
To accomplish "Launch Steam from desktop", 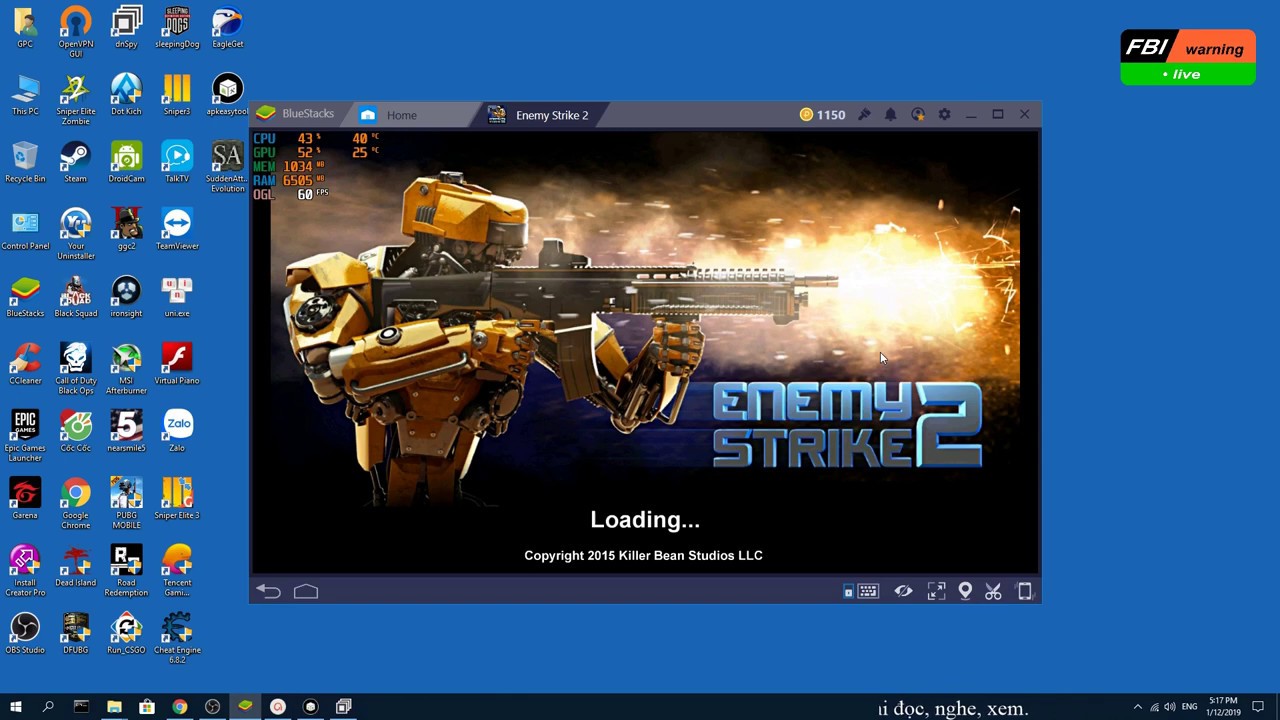I will (x=76, y=162).
